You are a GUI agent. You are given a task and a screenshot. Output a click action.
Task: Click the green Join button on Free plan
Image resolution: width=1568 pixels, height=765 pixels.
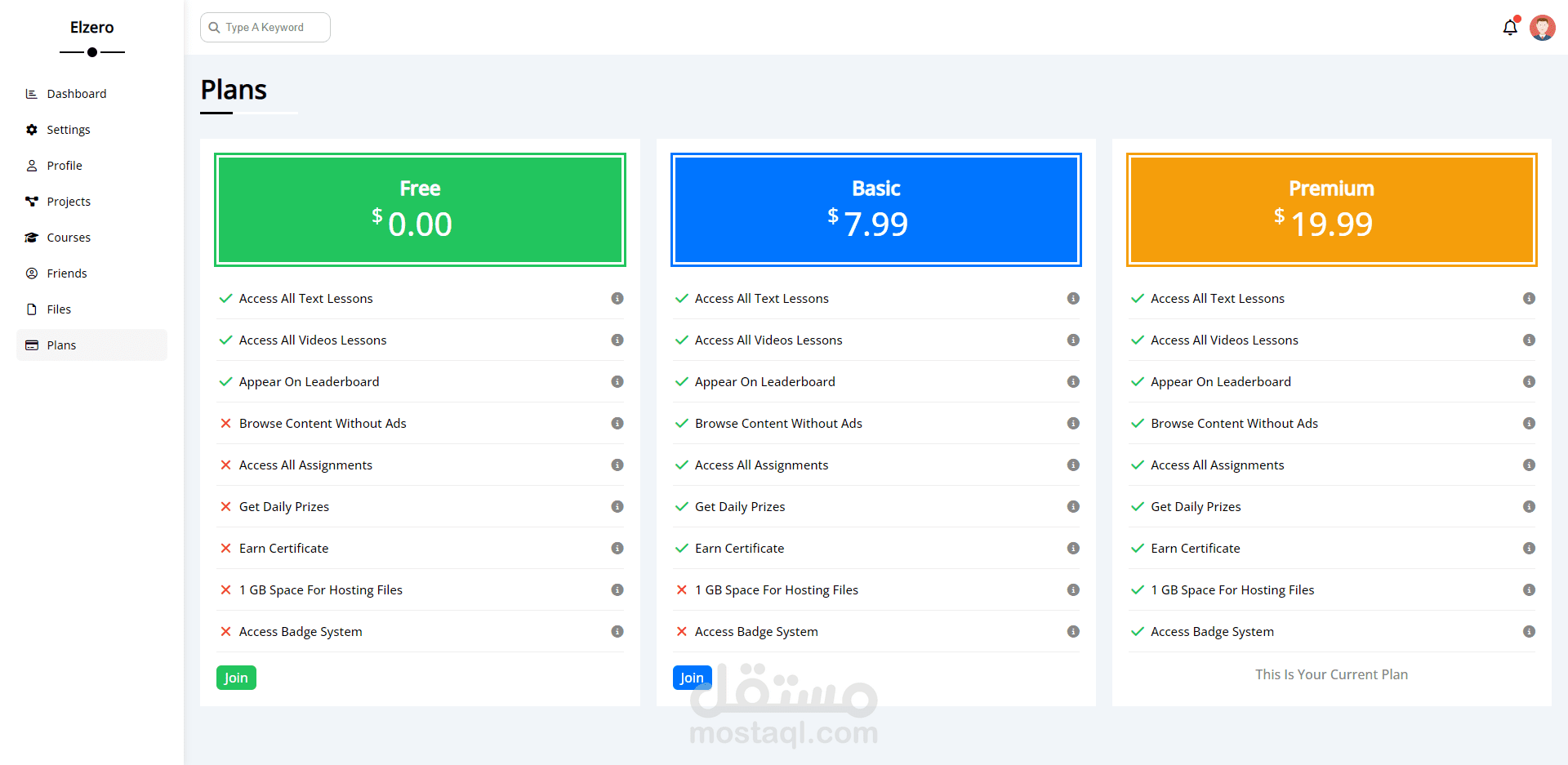click(x=236, y=678)
